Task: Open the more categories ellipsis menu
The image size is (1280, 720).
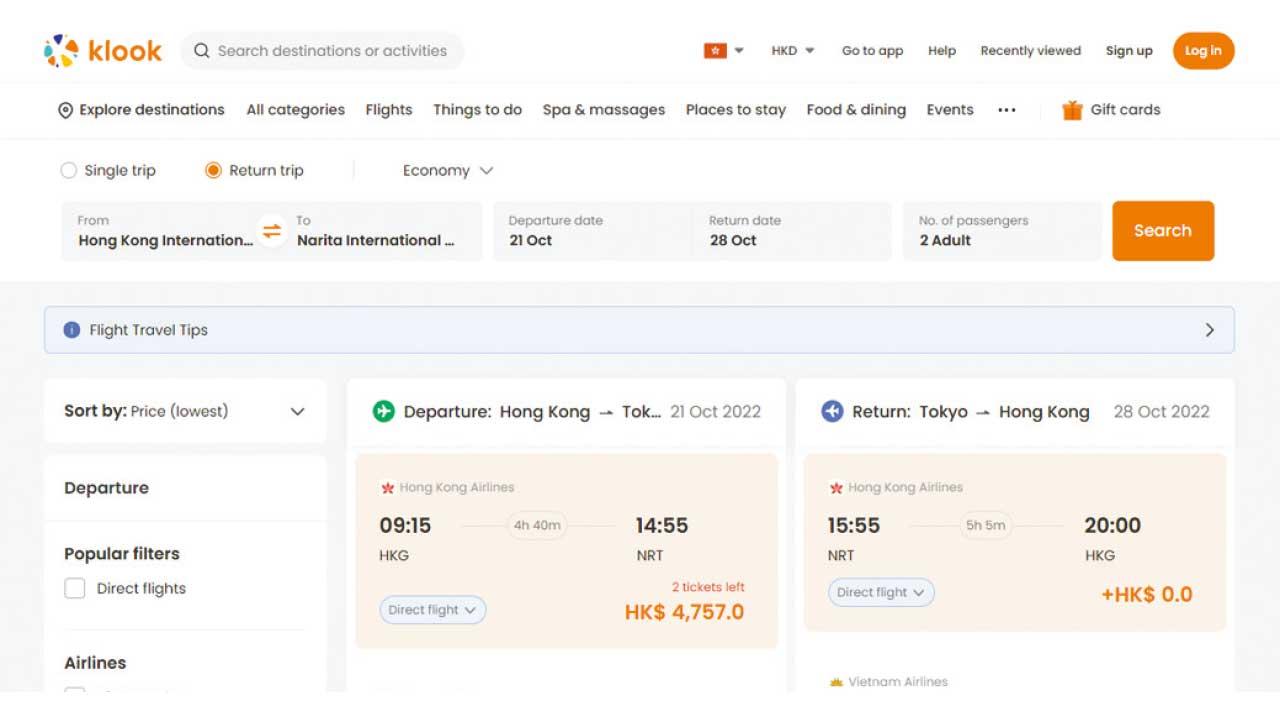Action: click(x=1007, y=110)
